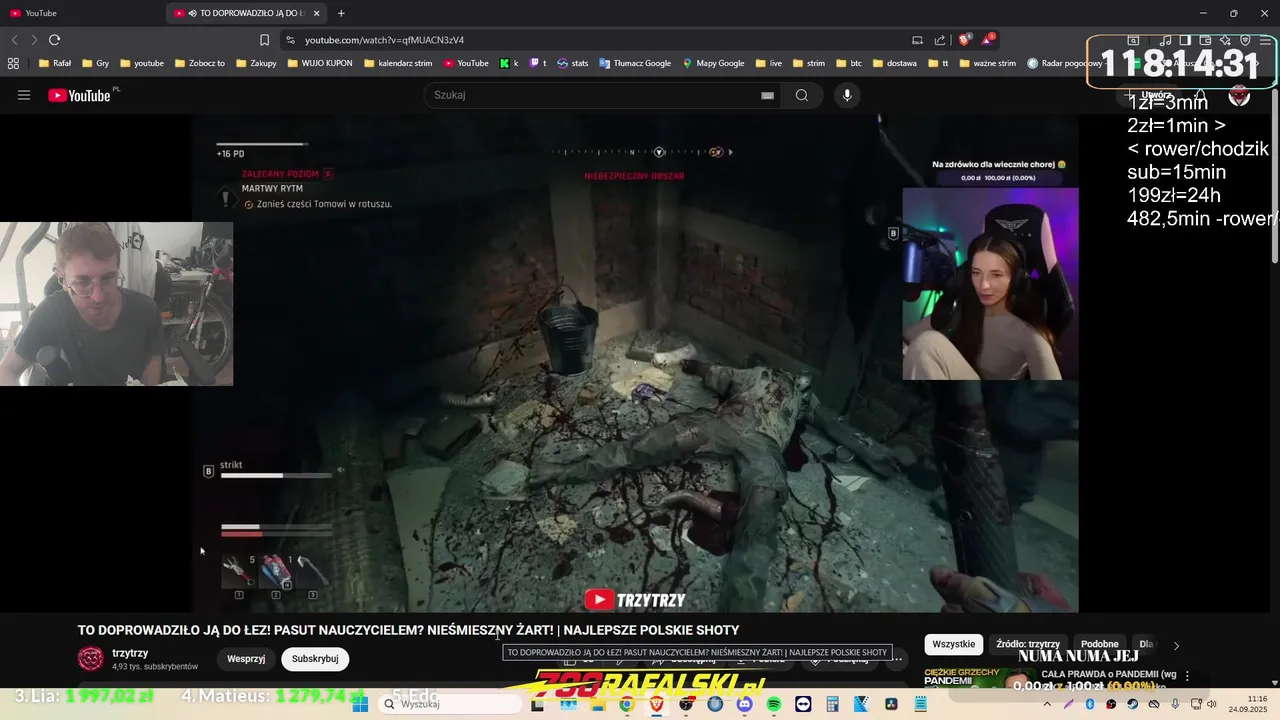Select the 'Źródło: trzytrzy' filter chip
This screenshot has width=1280, height=720.
point(1028,645)
